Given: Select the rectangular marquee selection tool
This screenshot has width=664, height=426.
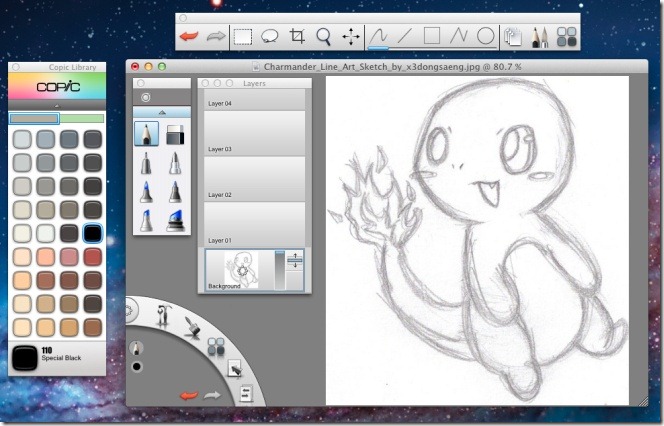Looking at the screenshot, I should [x=243, y=37].
